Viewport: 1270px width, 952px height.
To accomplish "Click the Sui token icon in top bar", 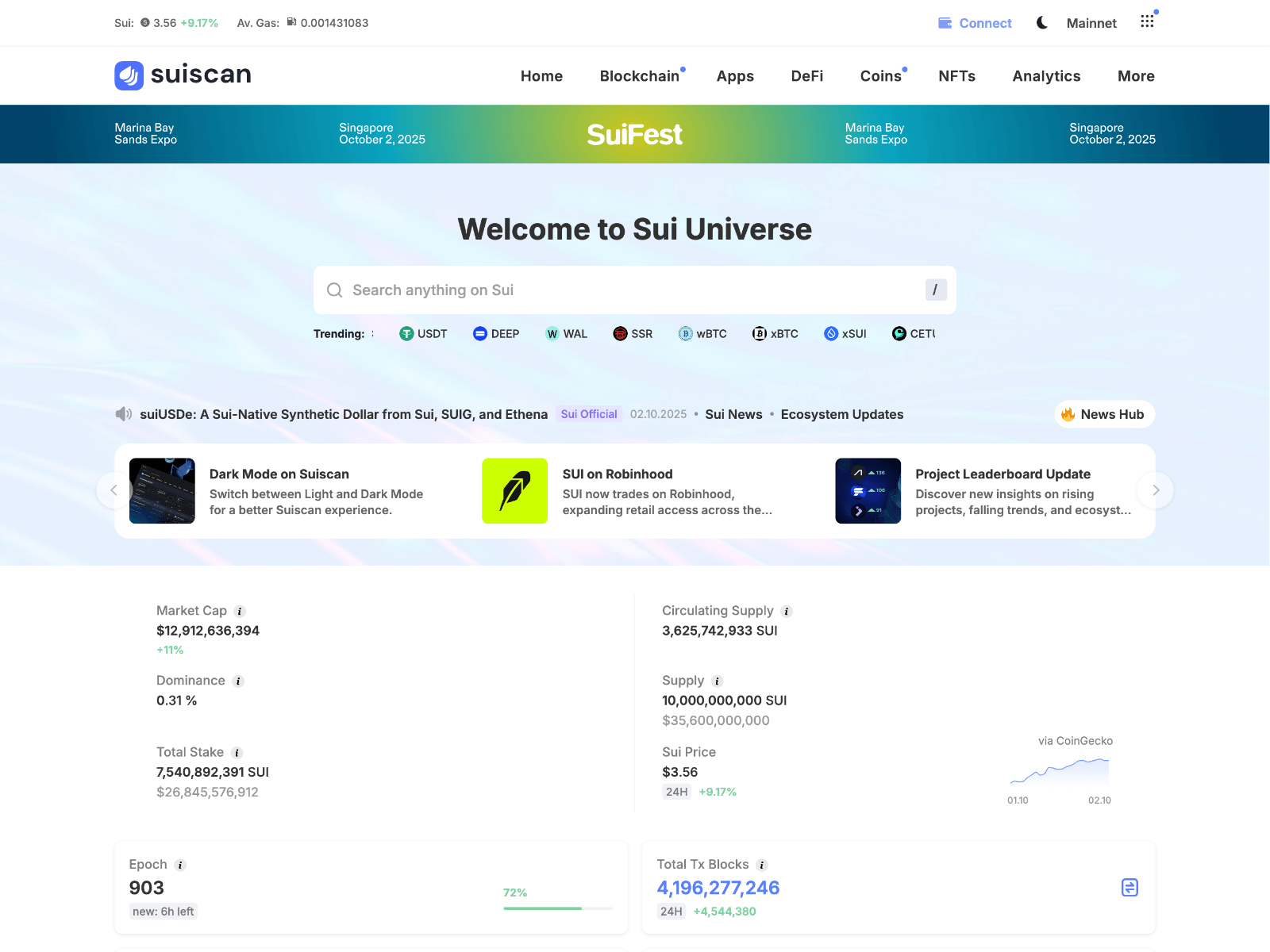I will point(145,23).
